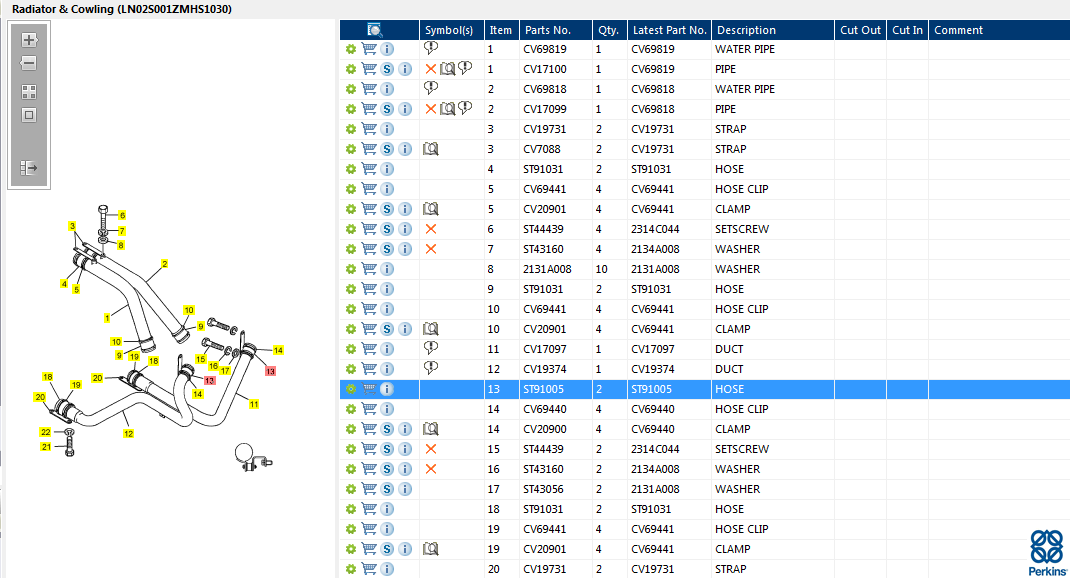Click book symbol for CV20900 CLAMP
This screenshot has height=578, width=1070.
coord(431,429)
